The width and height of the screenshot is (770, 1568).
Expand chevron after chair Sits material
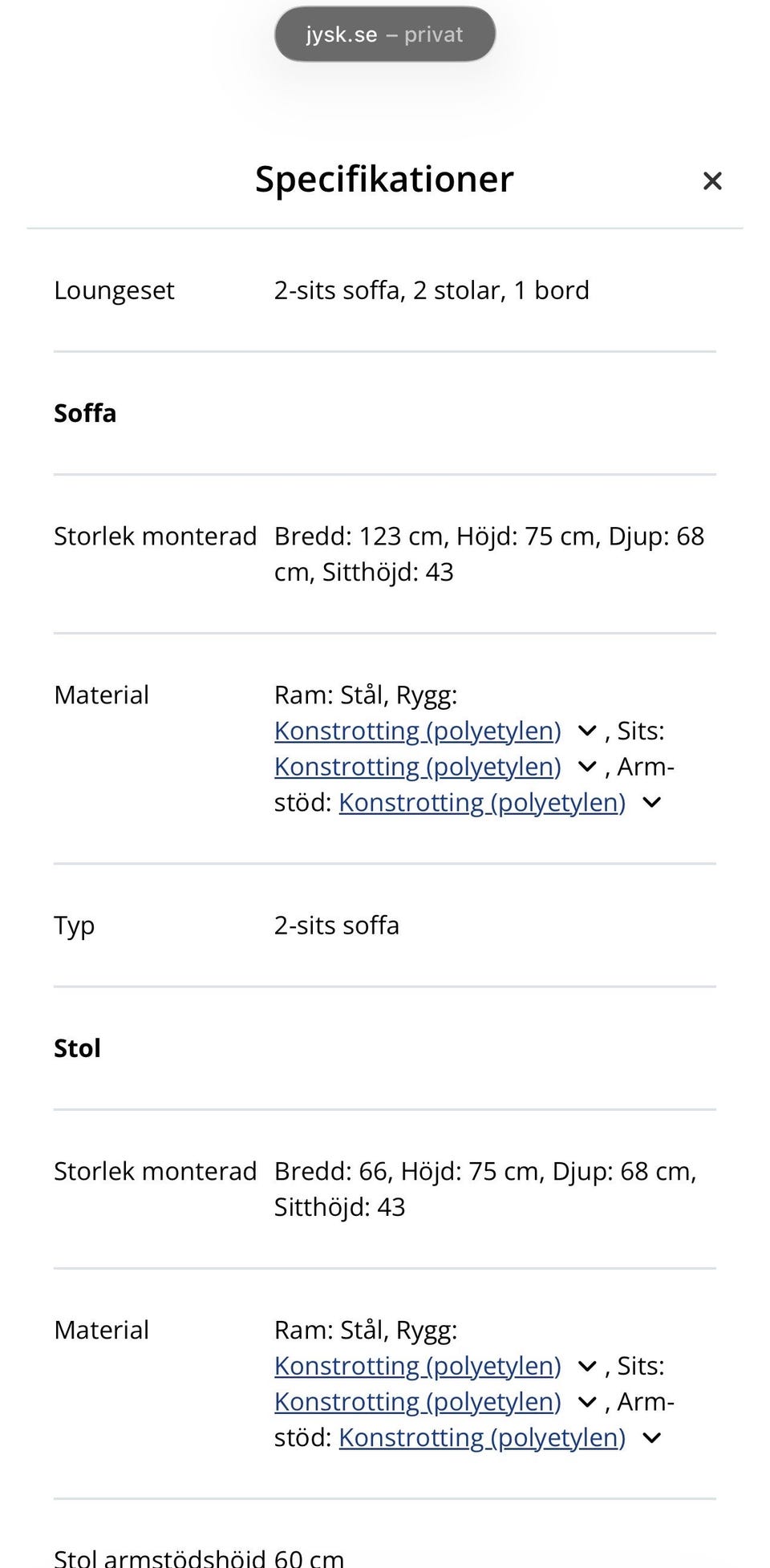pos(587,1403)
